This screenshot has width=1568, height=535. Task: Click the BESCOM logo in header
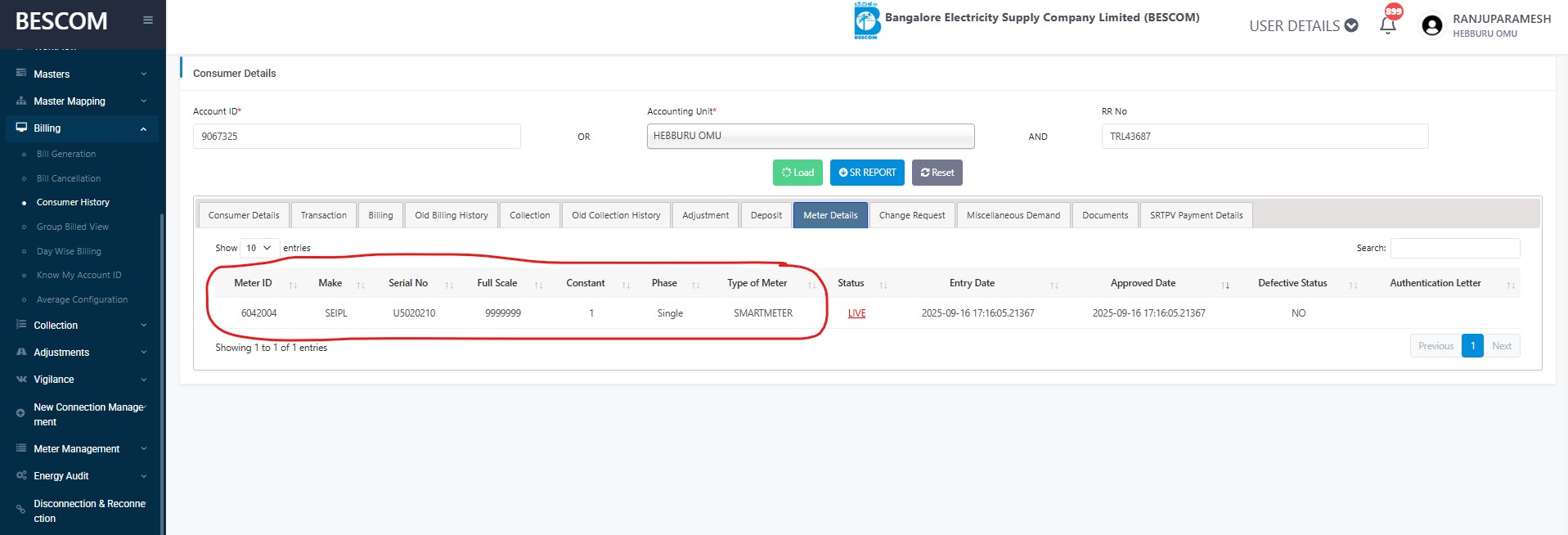click(866, 20)
